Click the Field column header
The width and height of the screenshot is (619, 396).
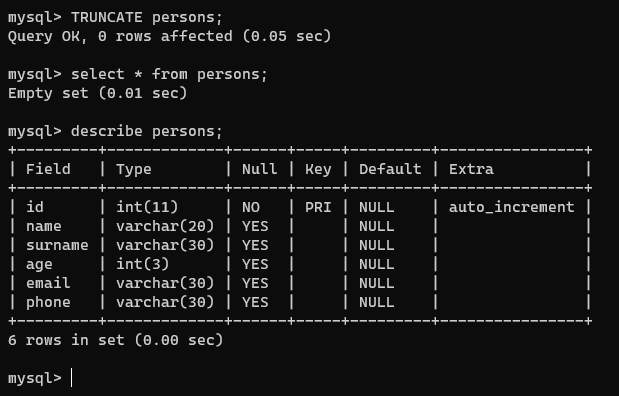pos(48,169)
